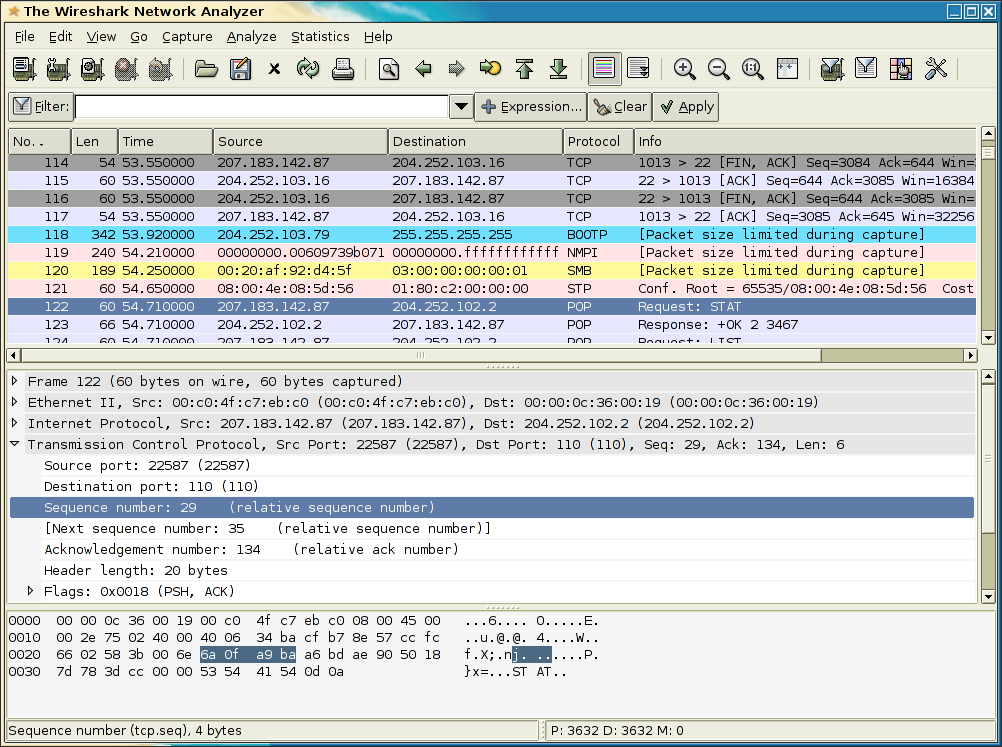
Task: Click the Find Packet magnifier icon
Action: (390, 69)
